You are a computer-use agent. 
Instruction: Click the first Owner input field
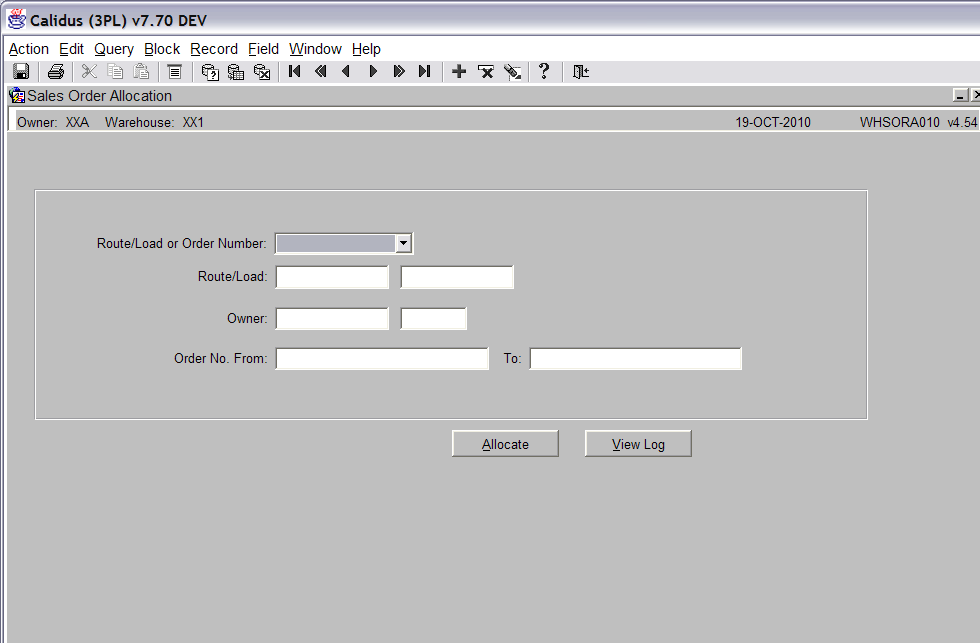(x=332, y=319)
